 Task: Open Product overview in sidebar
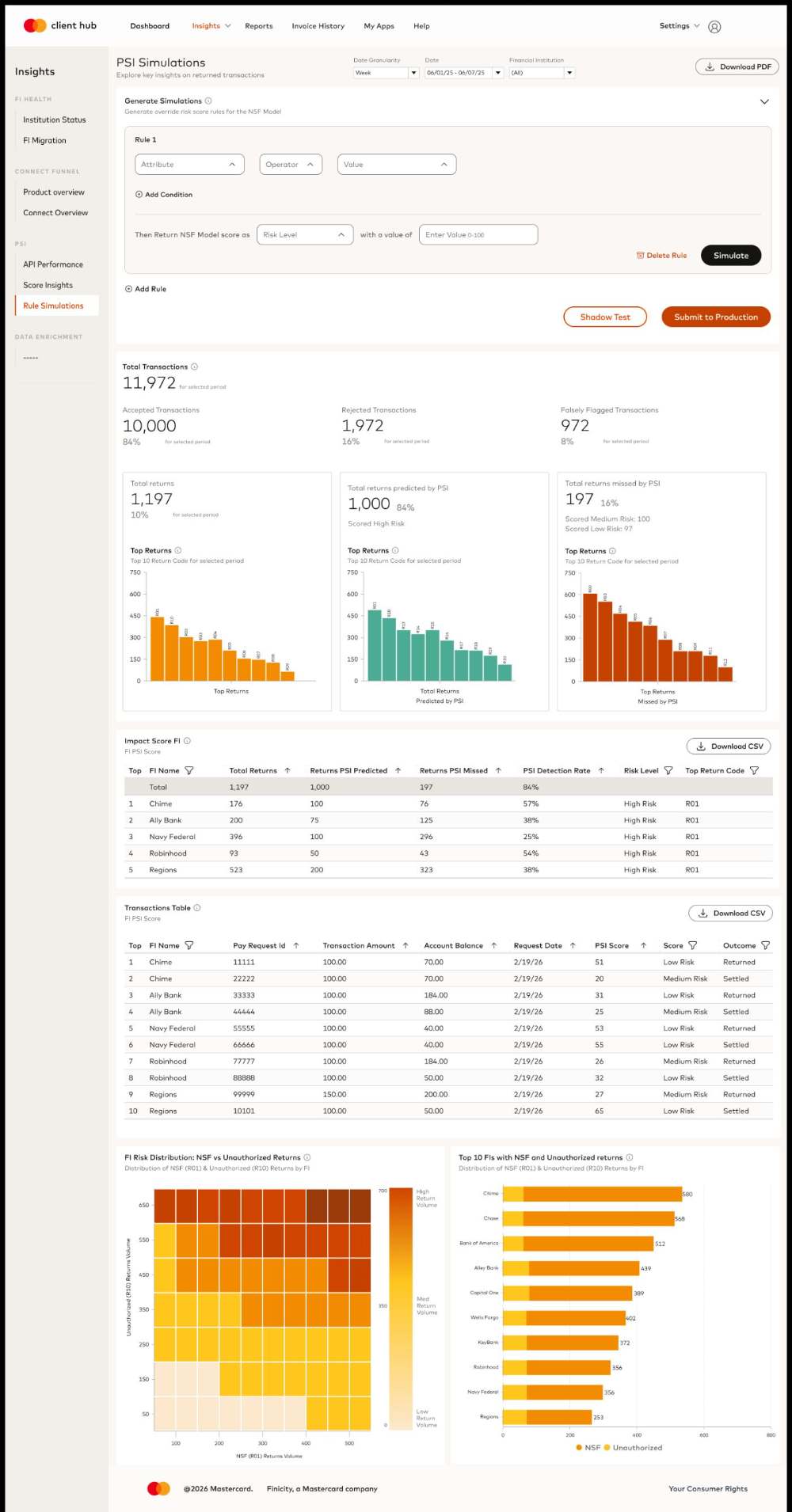pyautogui.click(x=54, y=192)
